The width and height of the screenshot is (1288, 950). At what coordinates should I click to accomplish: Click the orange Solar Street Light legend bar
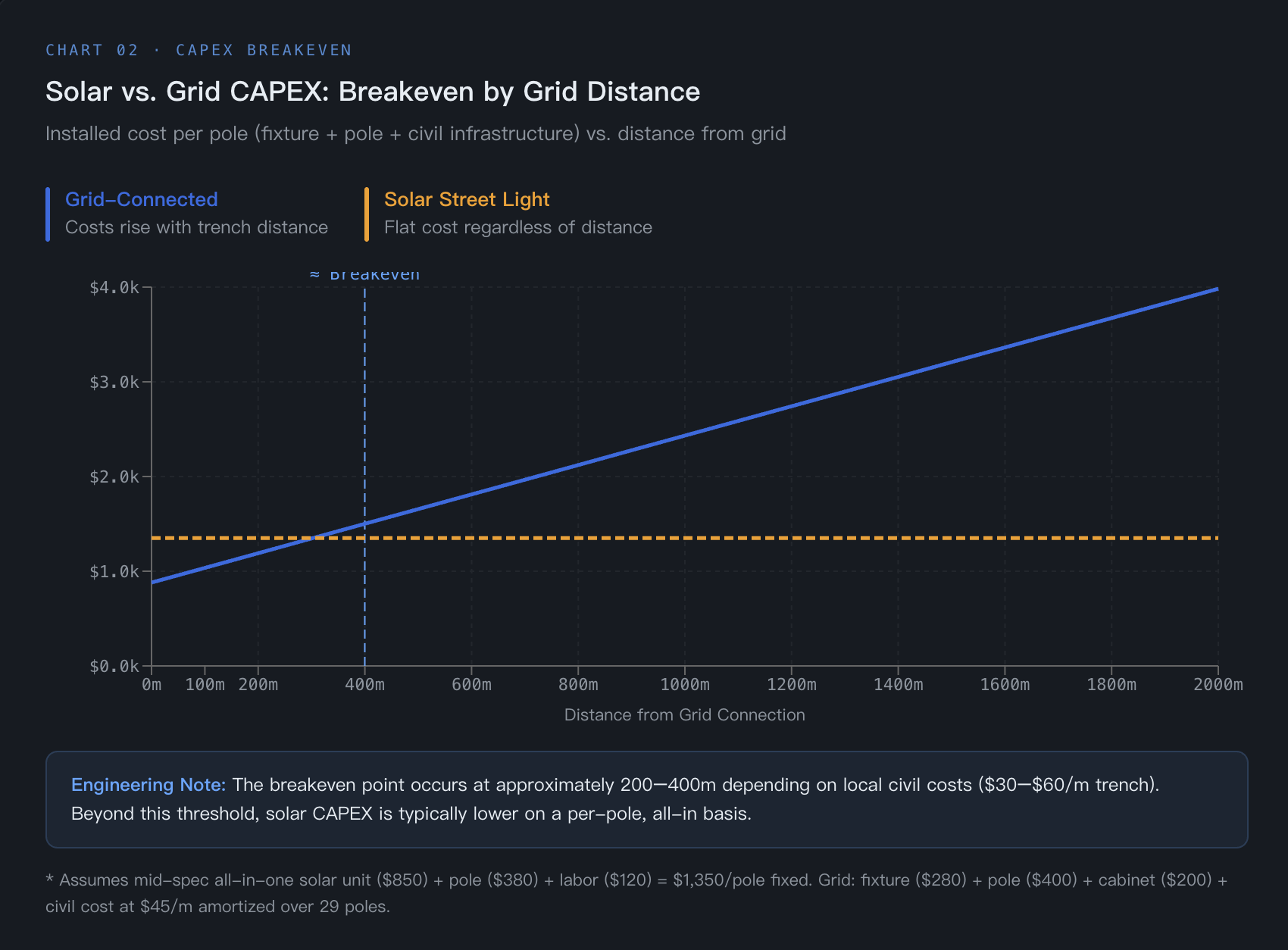tap(367, 214)
